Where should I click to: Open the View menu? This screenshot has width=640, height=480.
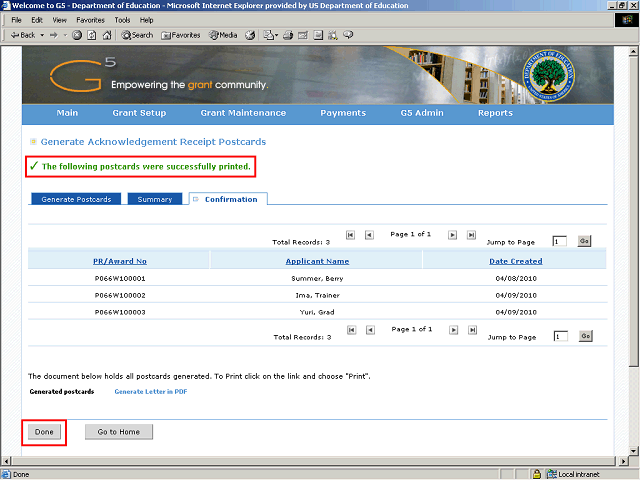pos(59,20)
